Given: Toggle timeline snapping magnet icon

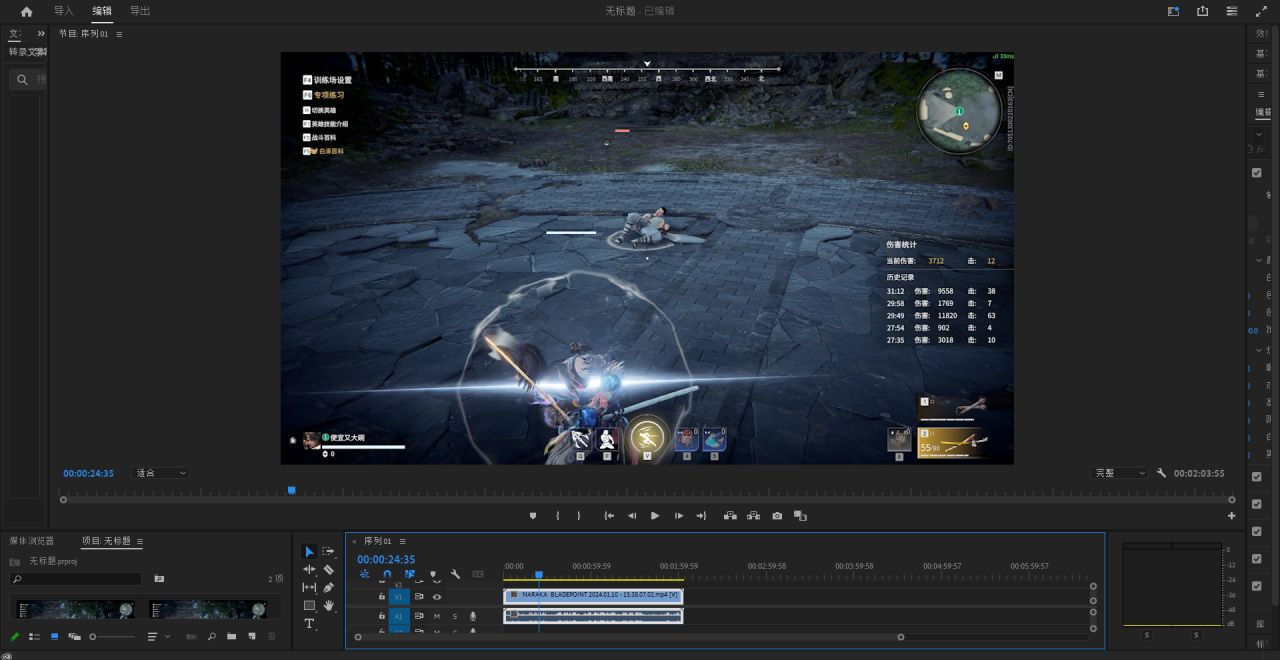Looking at the screenshot, I should point(387,575).
